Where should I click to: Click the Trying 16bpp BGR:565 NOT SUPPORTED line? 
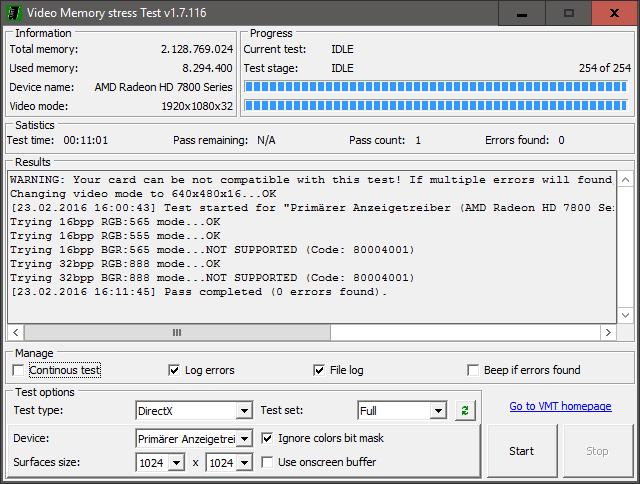[x=212, y=250]
